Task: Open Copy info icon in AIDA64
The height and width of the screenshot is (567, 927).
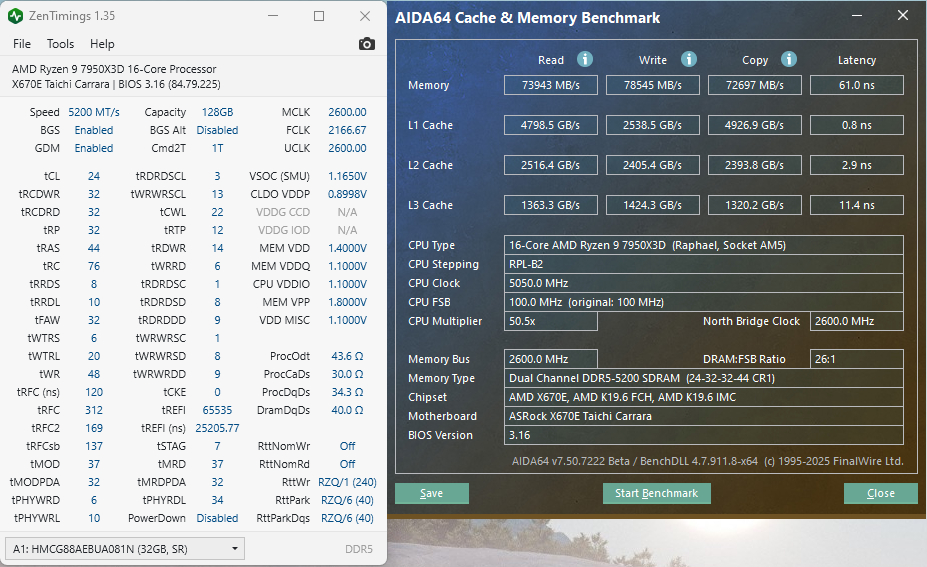Action: [789, 59]
